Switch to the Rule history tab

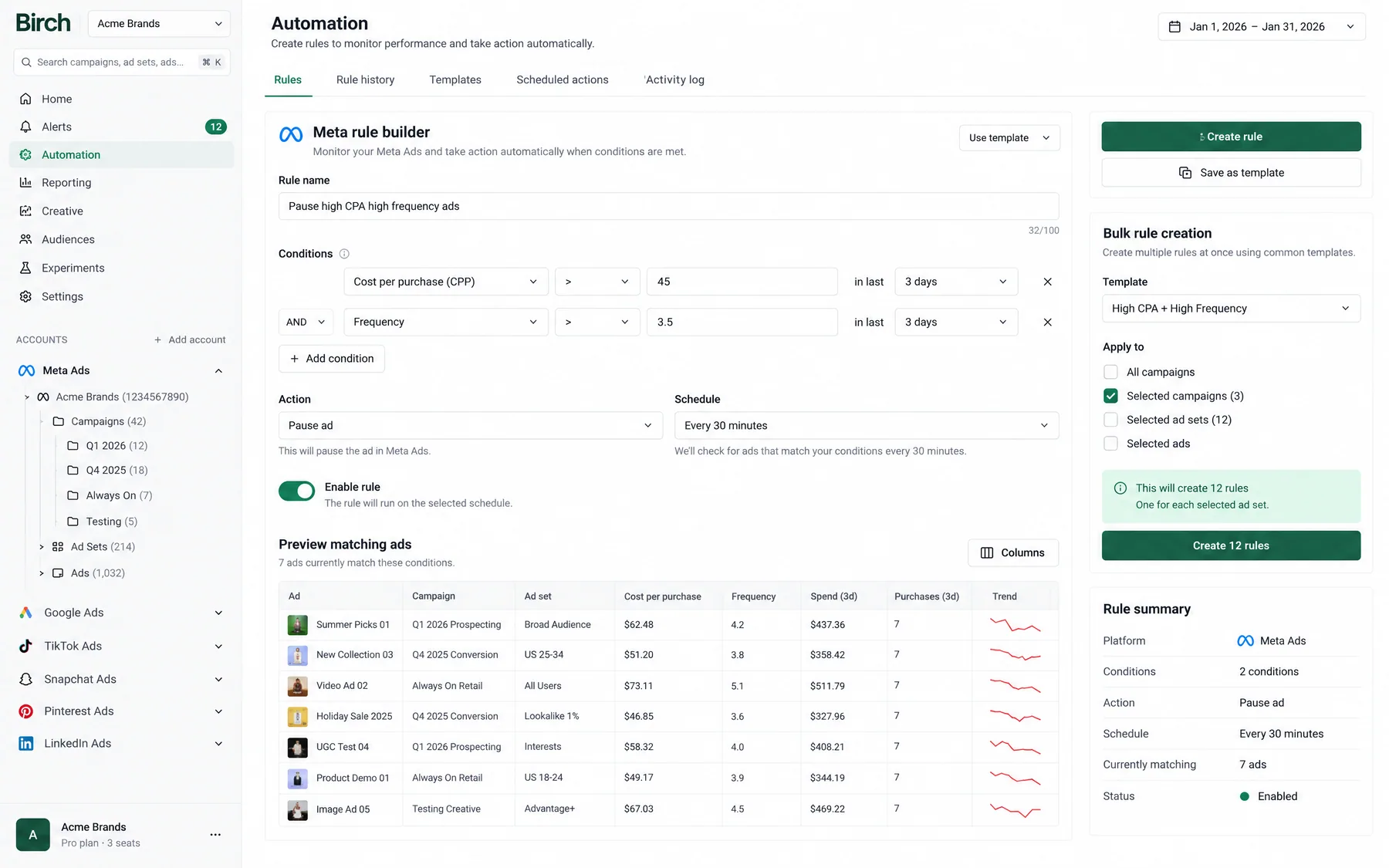pos(365,79)
